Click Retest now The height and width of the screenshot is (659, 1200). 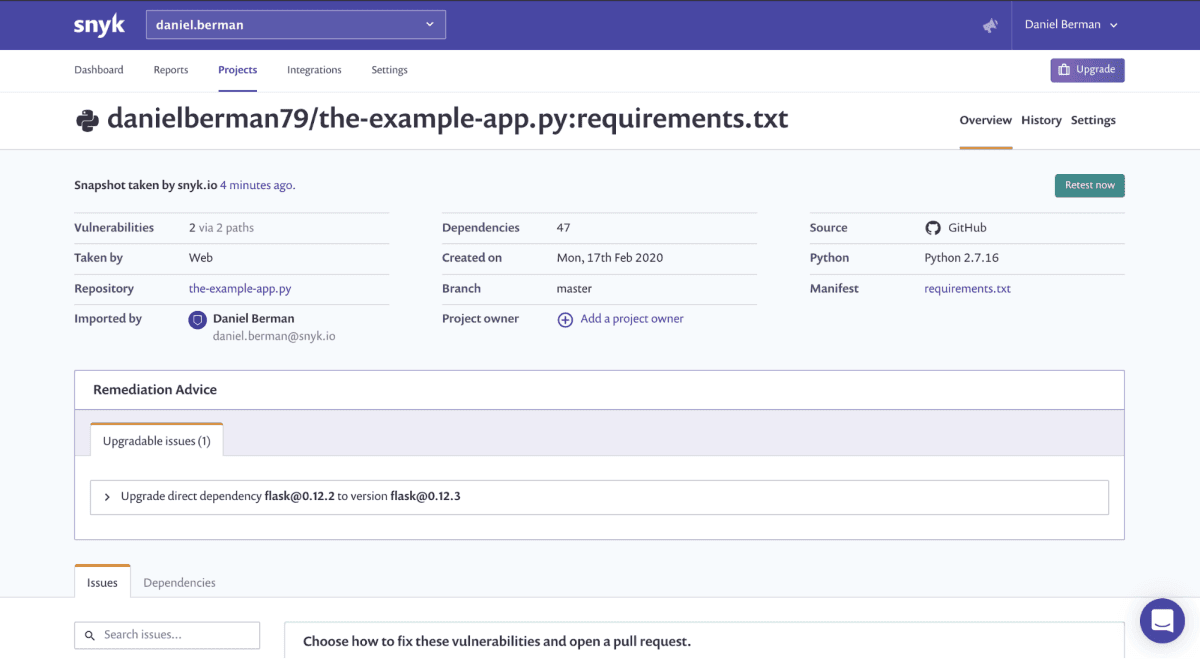[1089, 185]
